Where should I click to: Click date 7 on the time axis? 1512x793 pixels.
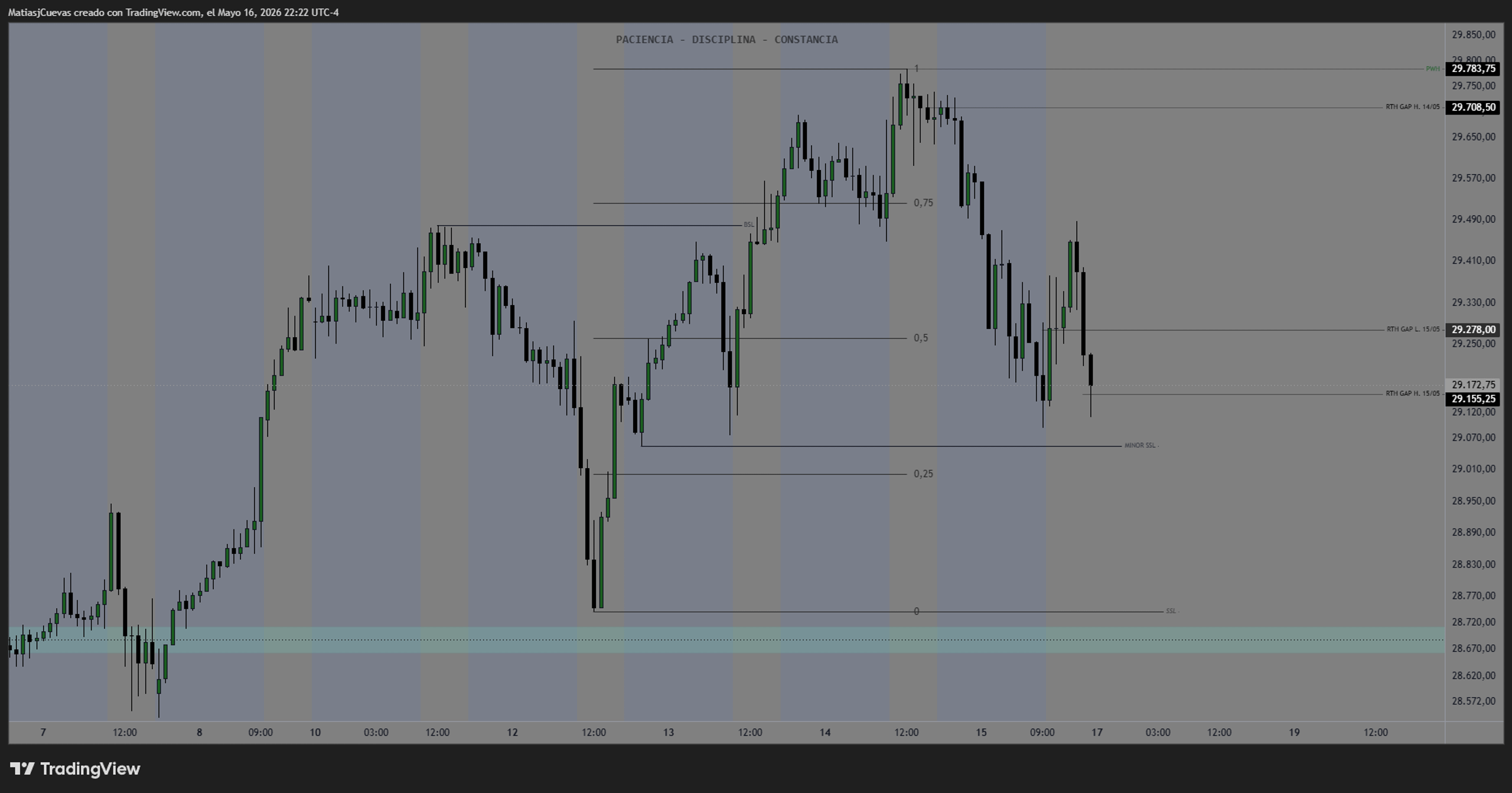pos(43,732)
